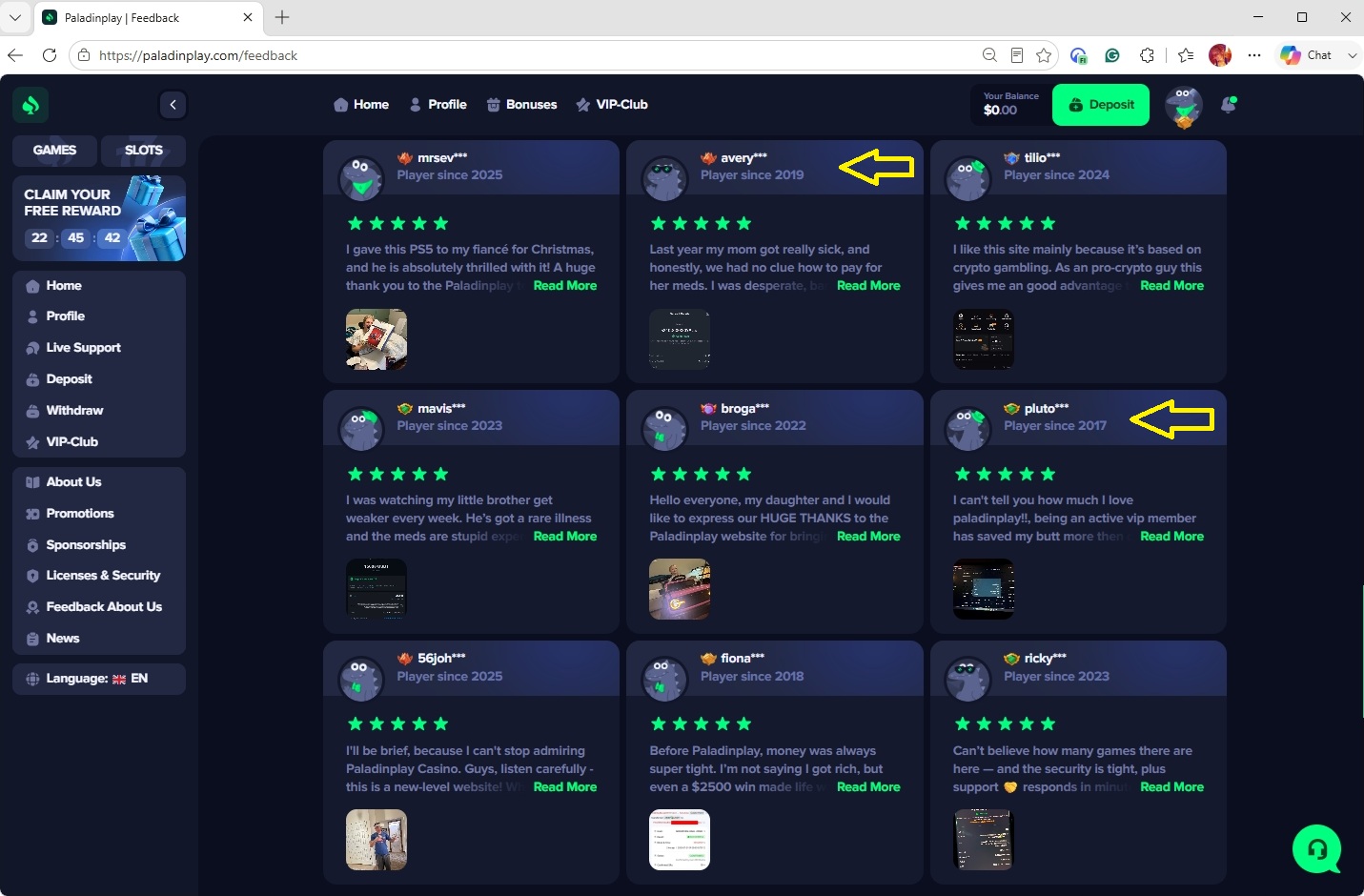Image resolution: width=1364 pixels, height=896 pixels.
Task: Read More on mrsev's review
Action: click(x=565, y=286)
